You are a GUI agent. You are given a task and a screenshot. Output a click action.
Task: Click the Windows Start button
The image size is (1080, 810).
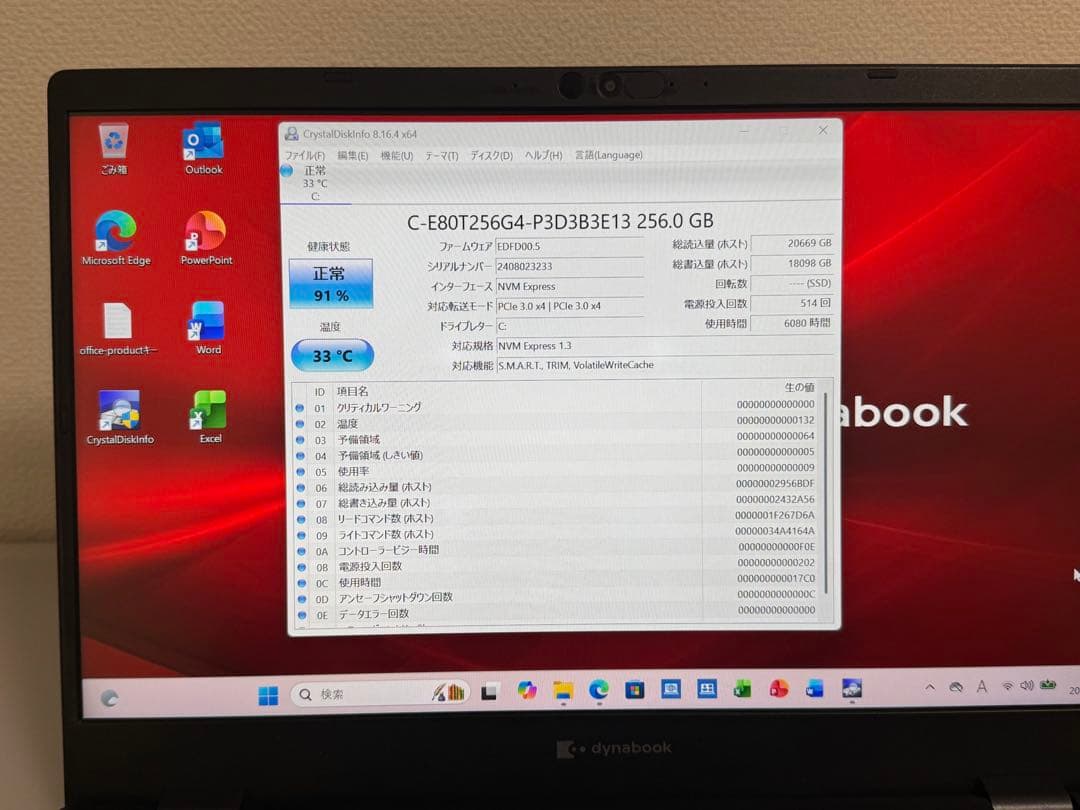pos(268,696)
